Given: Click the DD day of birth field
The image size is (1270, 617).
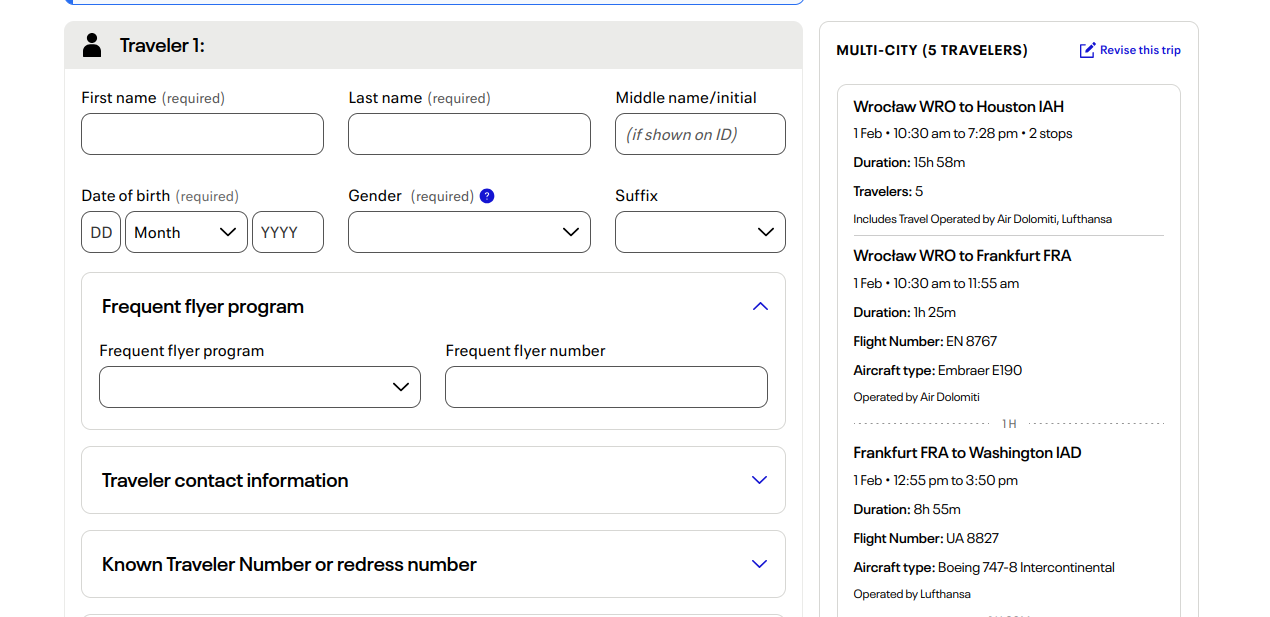Looking at the screenshot, I should pos(101,232).
